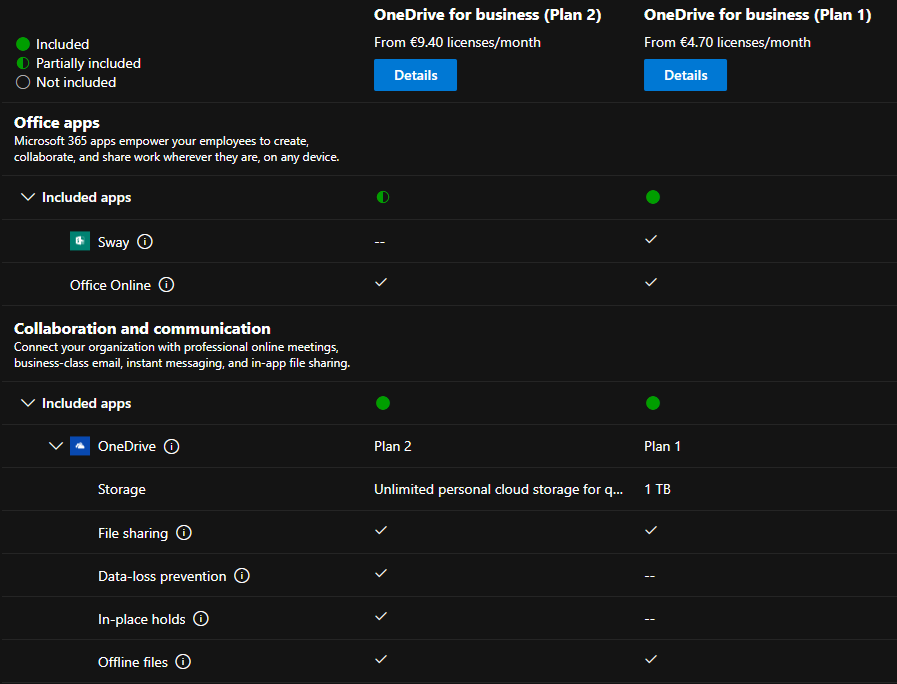Click the Sway row label
897x684 pixels.
tap(113, 242)
